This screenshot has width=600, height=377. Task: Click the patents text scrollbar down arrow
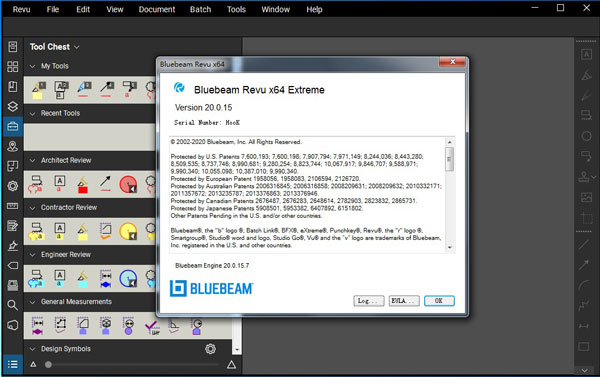(450, 248)
